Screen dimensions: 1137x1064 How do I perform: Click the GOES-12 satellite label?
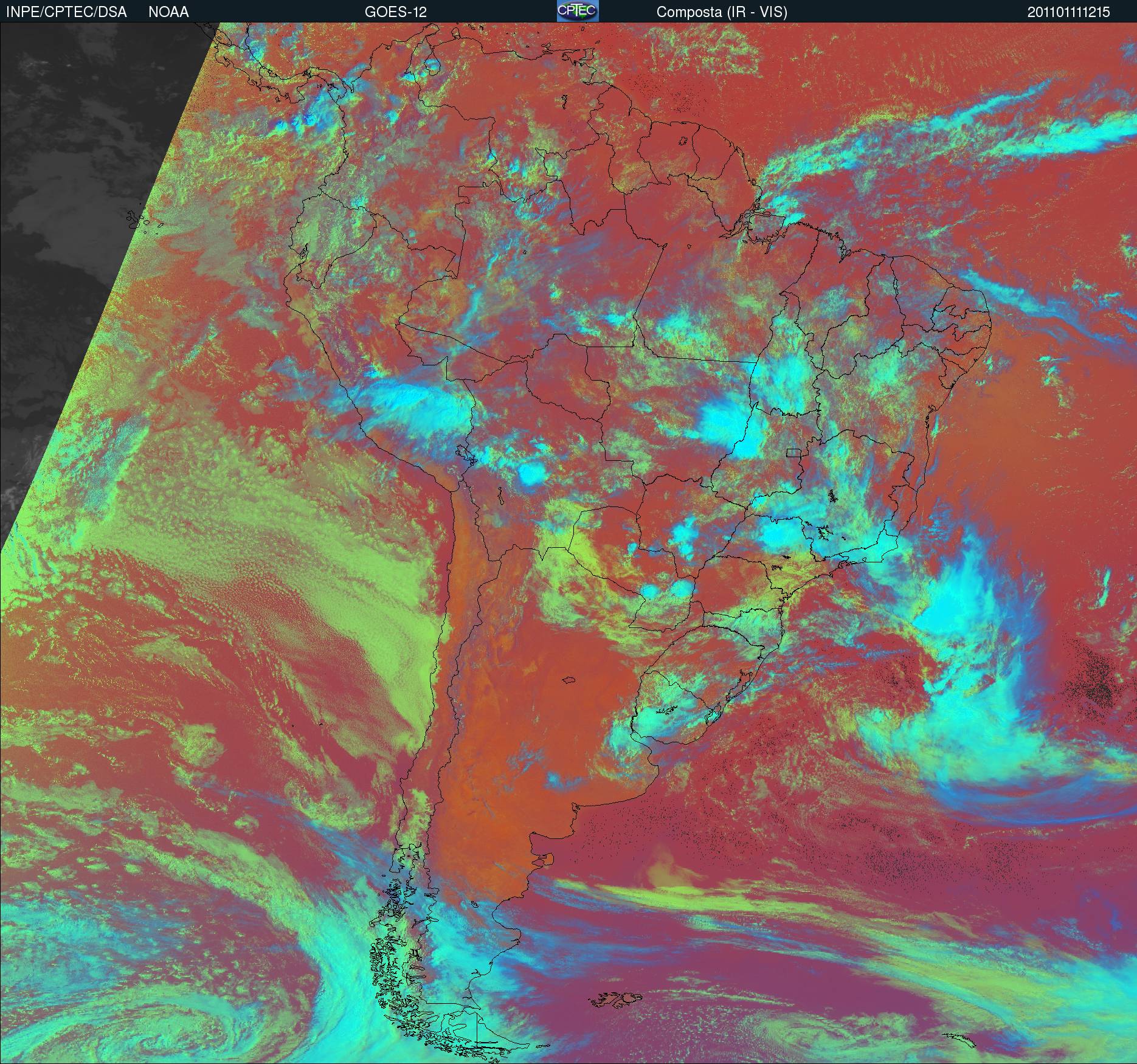[x=395, y=12]
